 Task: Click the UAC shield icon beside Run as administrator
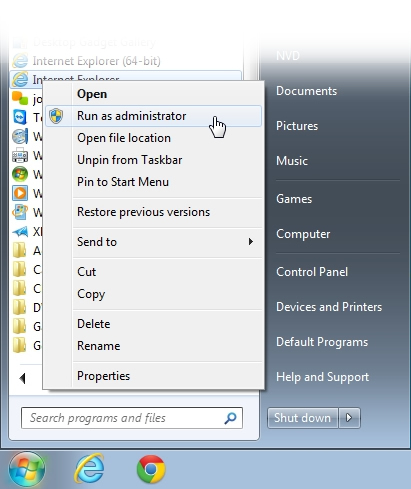[56, 116]
